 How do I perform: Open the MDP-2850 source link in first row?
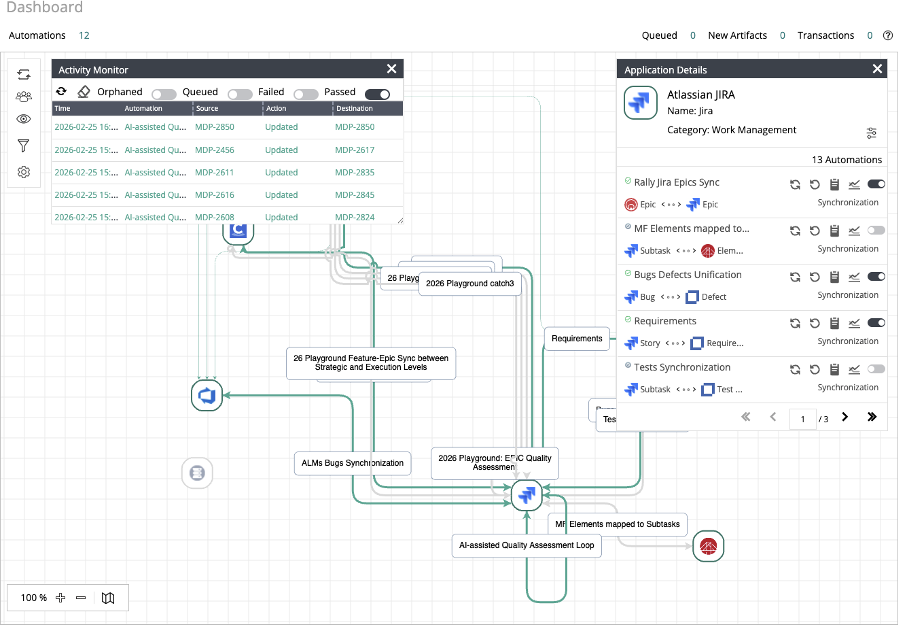tap(215, 127)
